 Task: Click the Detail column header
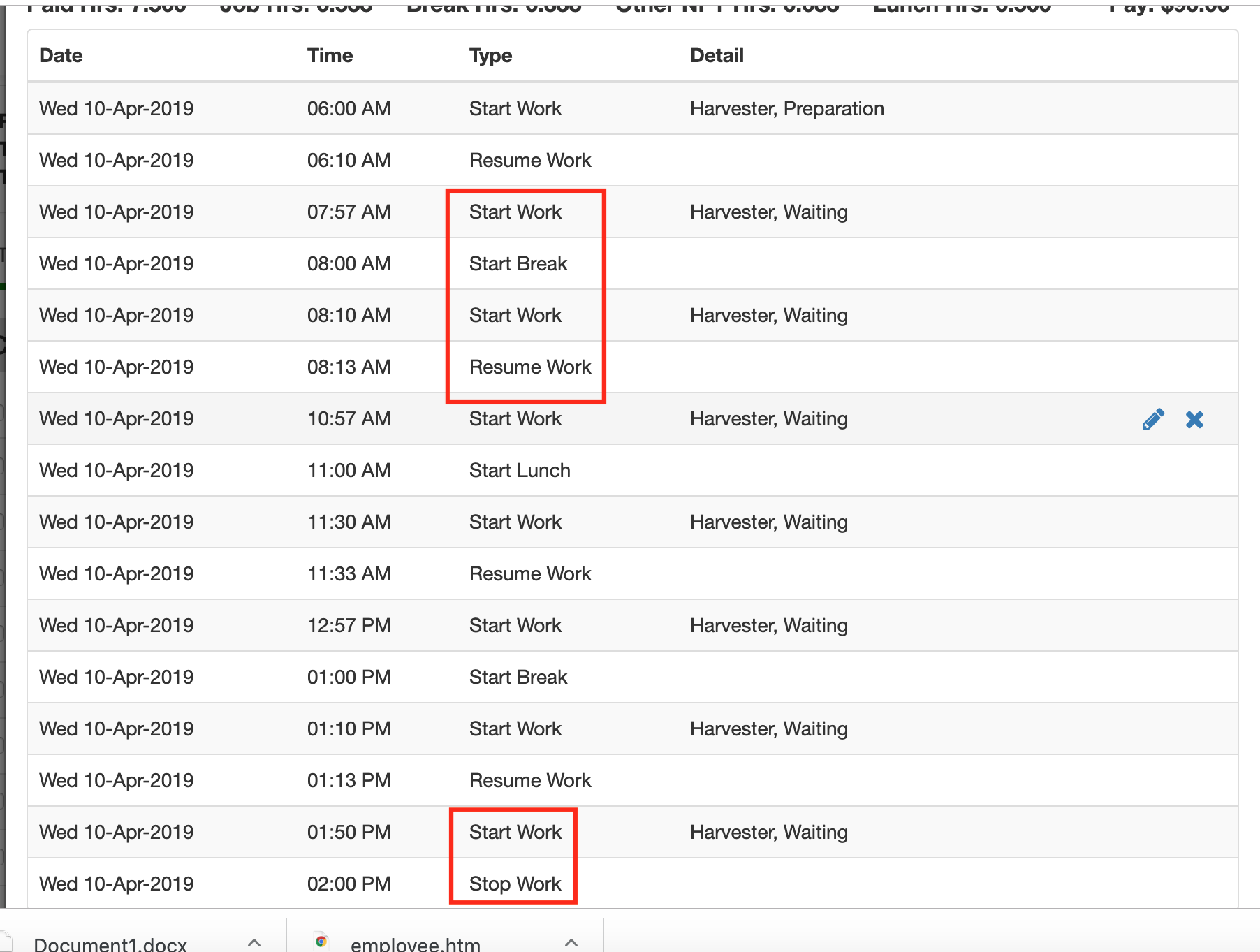717,55
